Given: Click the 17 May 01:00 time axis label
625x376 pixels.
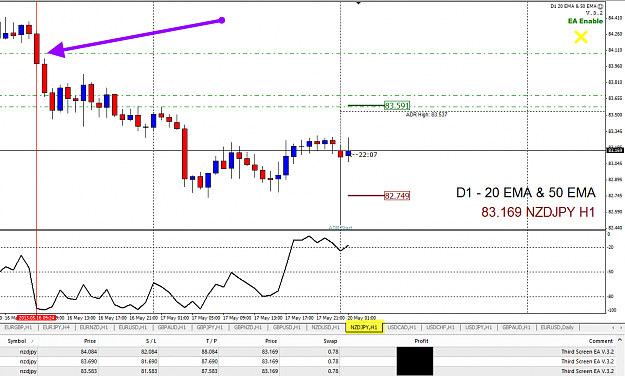Looking at the screenshot, I should click(x=174, y=318).
